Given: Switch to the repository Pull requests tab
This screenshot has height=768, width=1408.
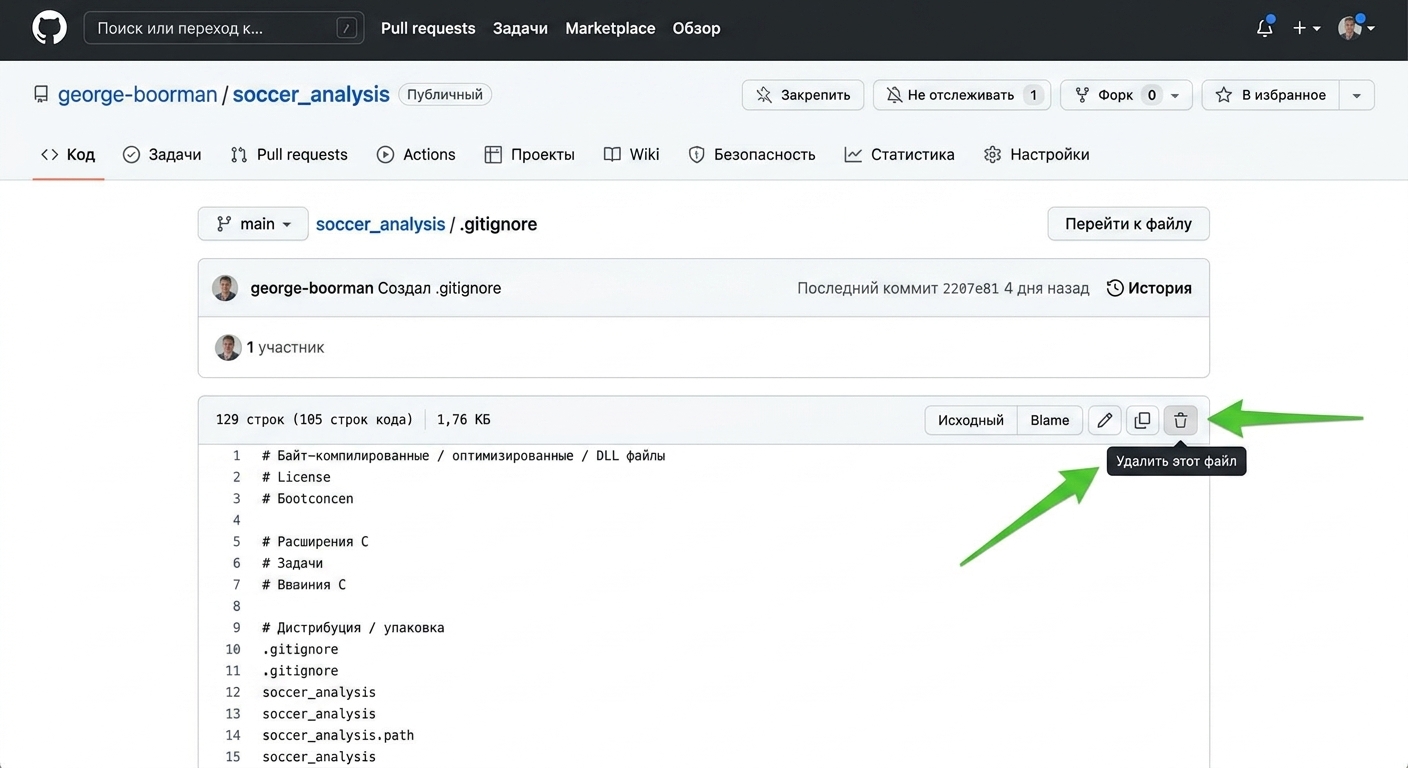Looking at the screenshot, I should pos(289,154).
